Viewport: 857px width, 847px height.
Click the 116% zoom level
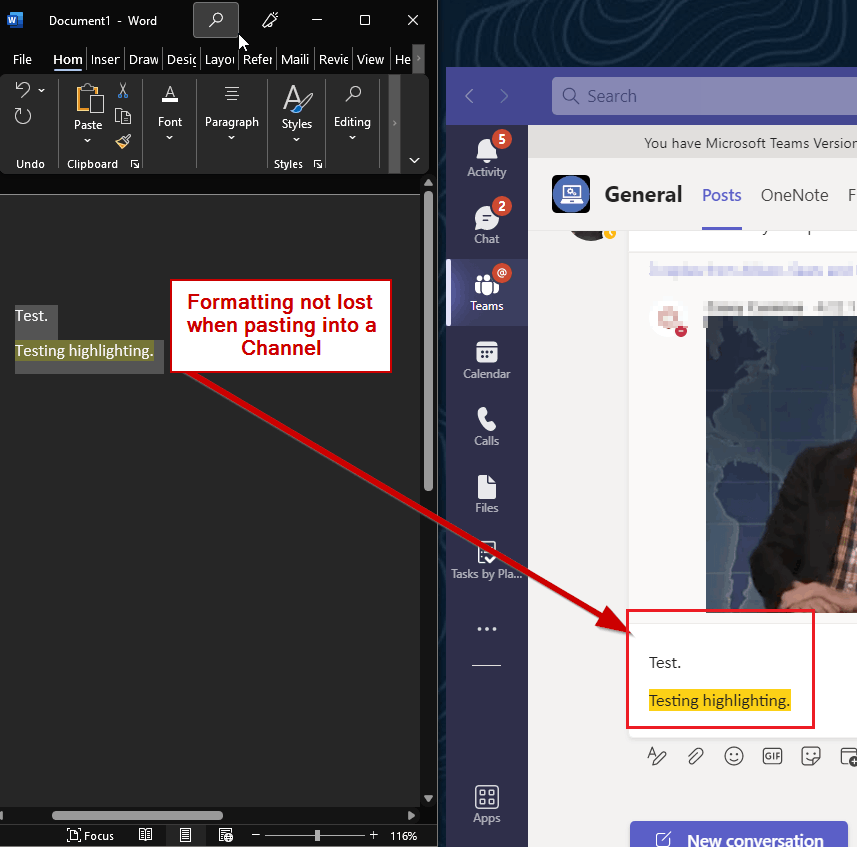[x=403, y=836]
